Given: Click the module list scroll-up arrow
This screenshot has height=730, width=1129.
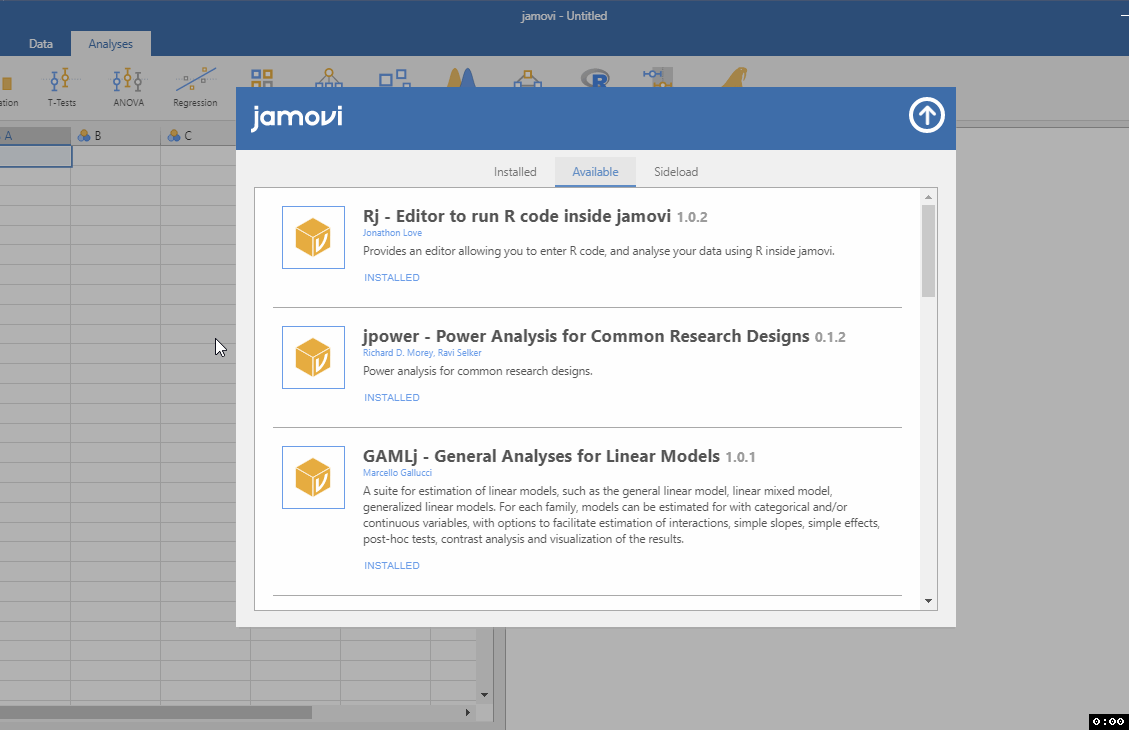Looking at the screenshot, I should click(x=928, y=197).
